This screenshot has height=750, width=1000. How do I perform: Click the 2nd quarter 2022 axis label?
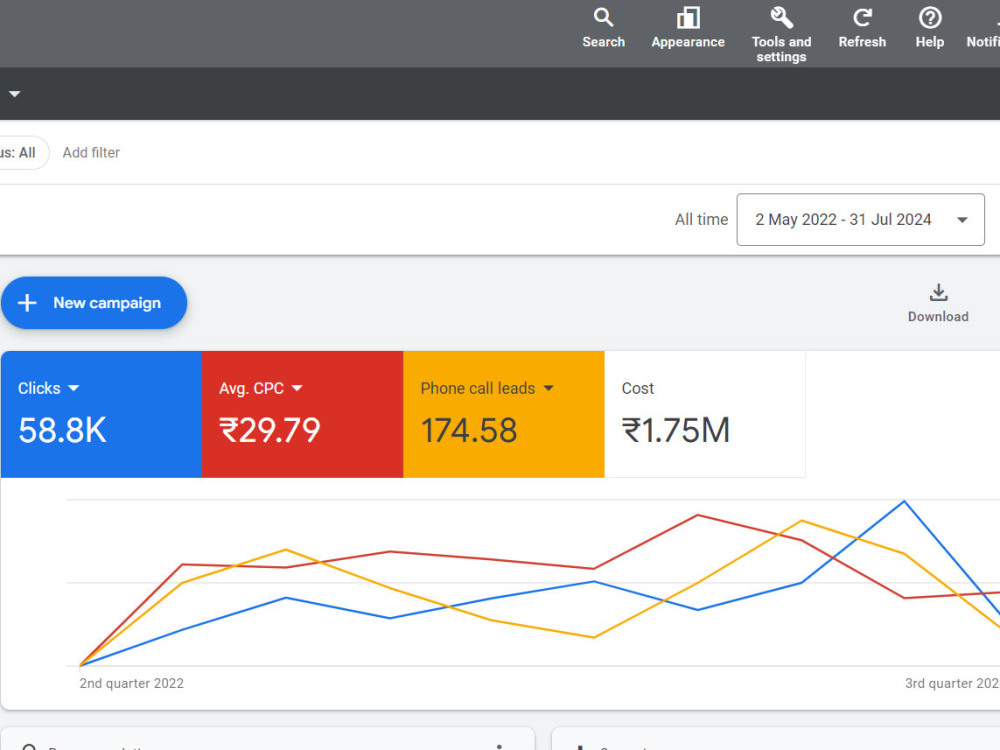pyautogui.click(x=131, y=683)
